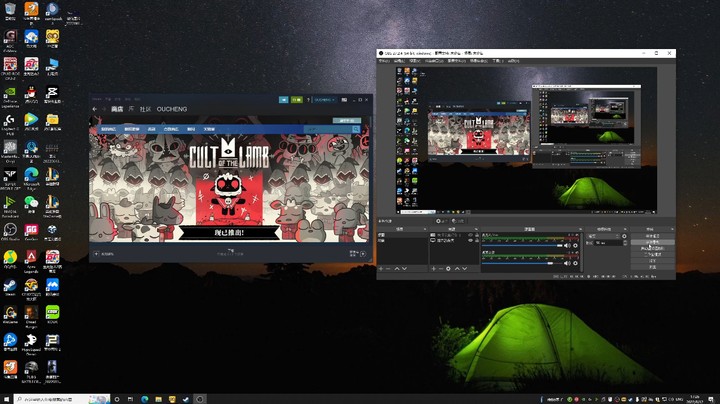Open Steam help question mark icon
Image resolution: width=720 pixels, height=404 pixels.
pos(308,100)
